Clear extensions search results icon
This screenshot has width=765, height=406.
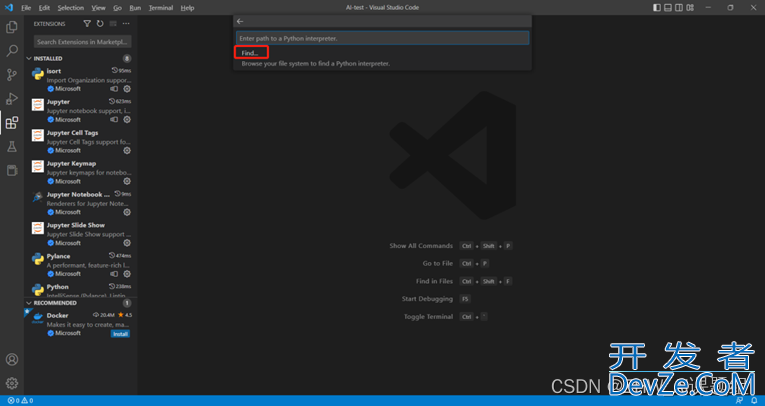pyautogui.click(x=113, y=23)
